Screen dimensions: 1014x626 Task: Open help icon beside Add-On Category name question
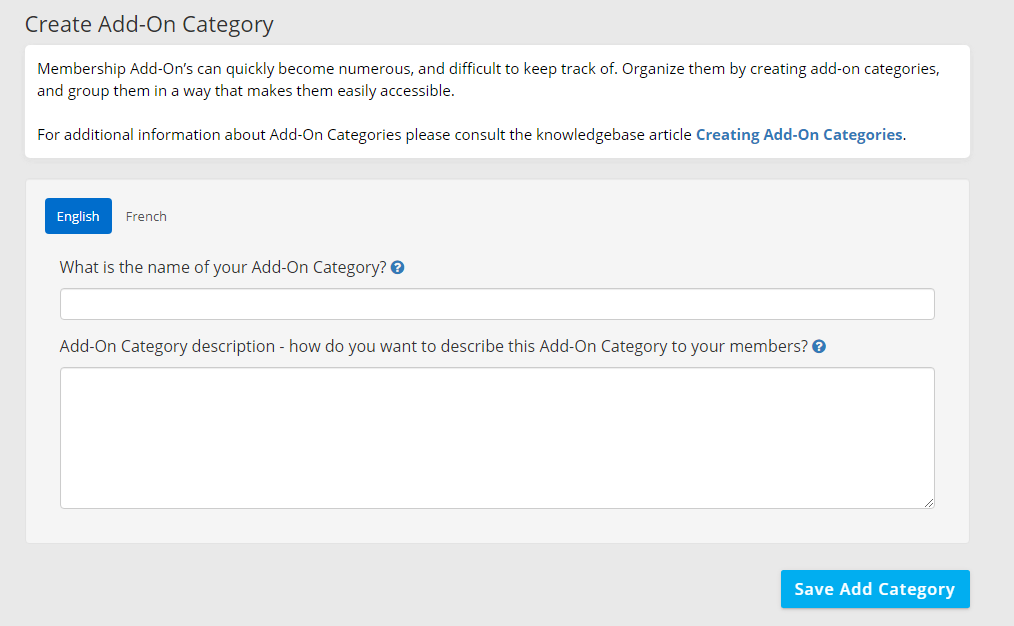pos(398,268)
